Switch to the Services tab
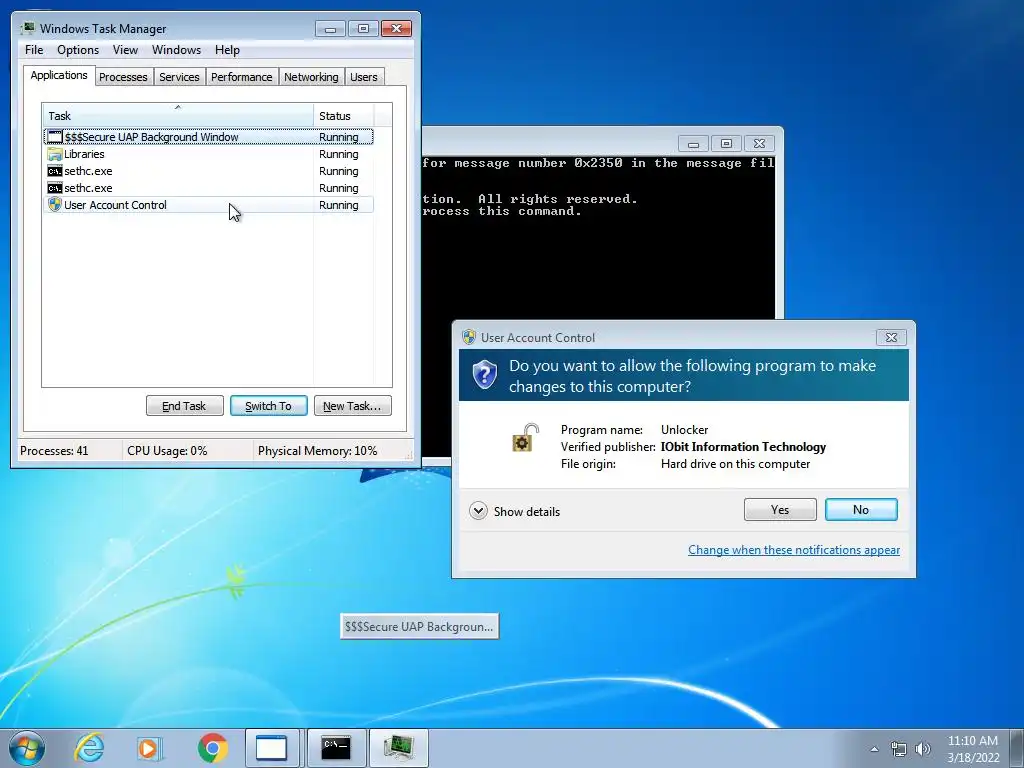The height and width of the screenshot is (768, 1024). [179, 77]
